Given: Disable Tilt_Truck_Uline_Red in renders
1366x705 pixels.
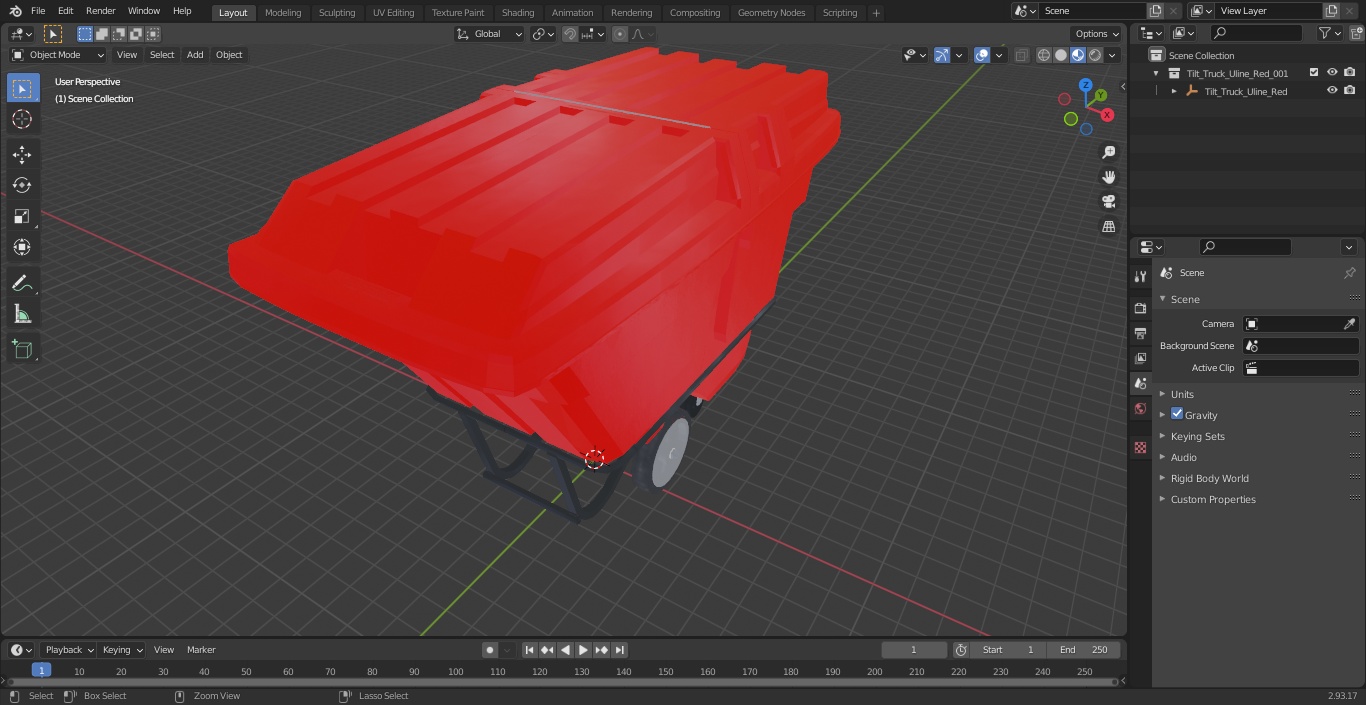Looking at the screenshot, I should coord(1350,91).
